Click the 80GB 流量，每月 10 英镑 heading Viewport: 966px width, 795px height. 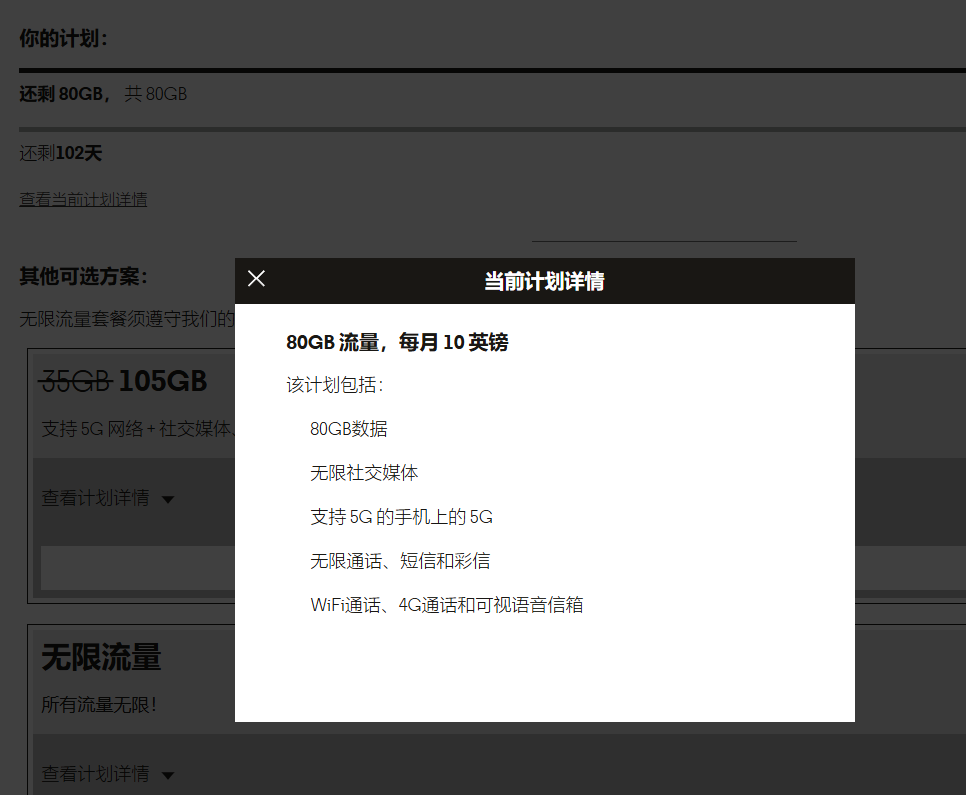point(395,342)
